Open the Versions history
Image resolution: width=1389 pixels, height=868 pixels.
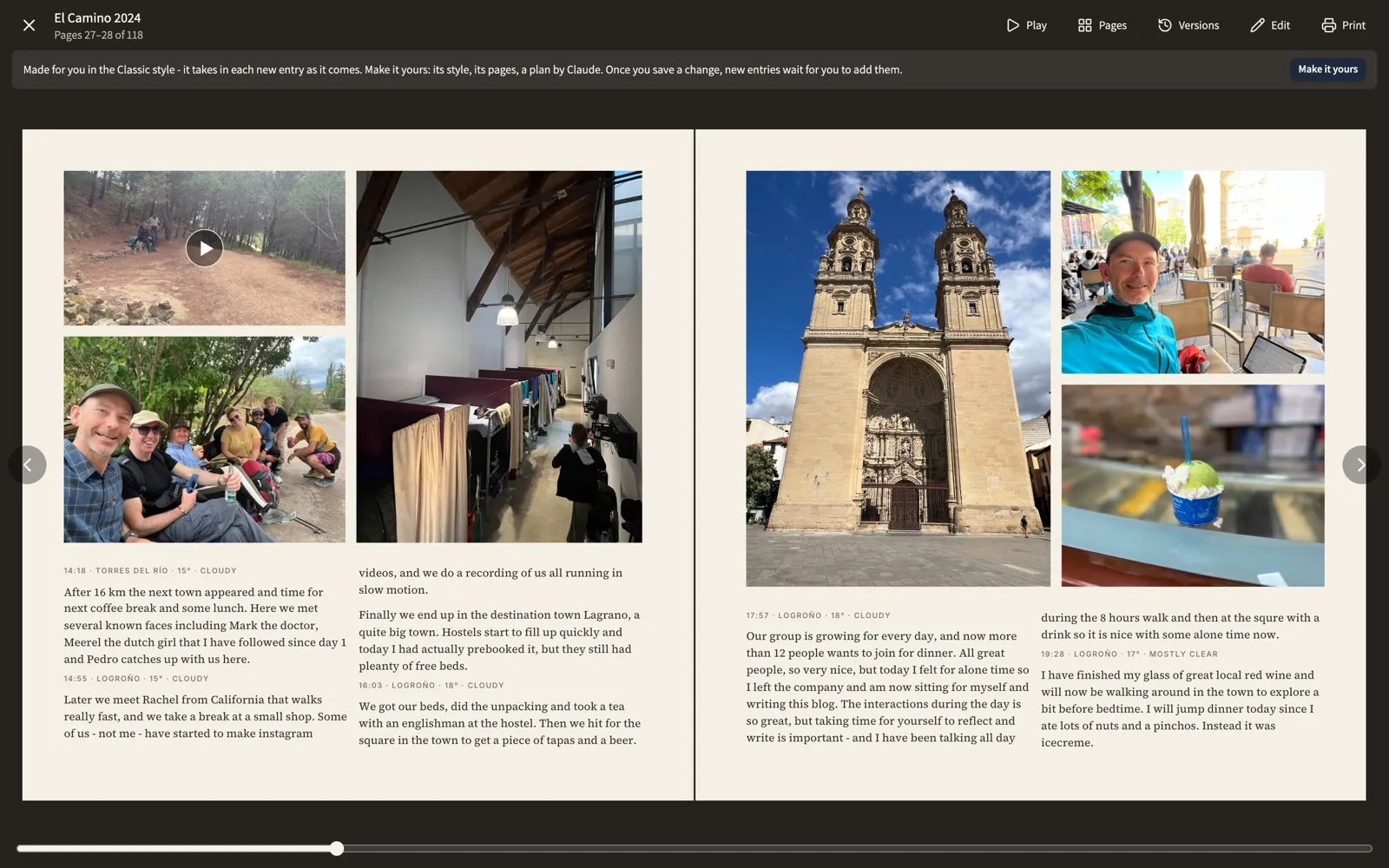pyautogui.click(x=1188, y=25)
